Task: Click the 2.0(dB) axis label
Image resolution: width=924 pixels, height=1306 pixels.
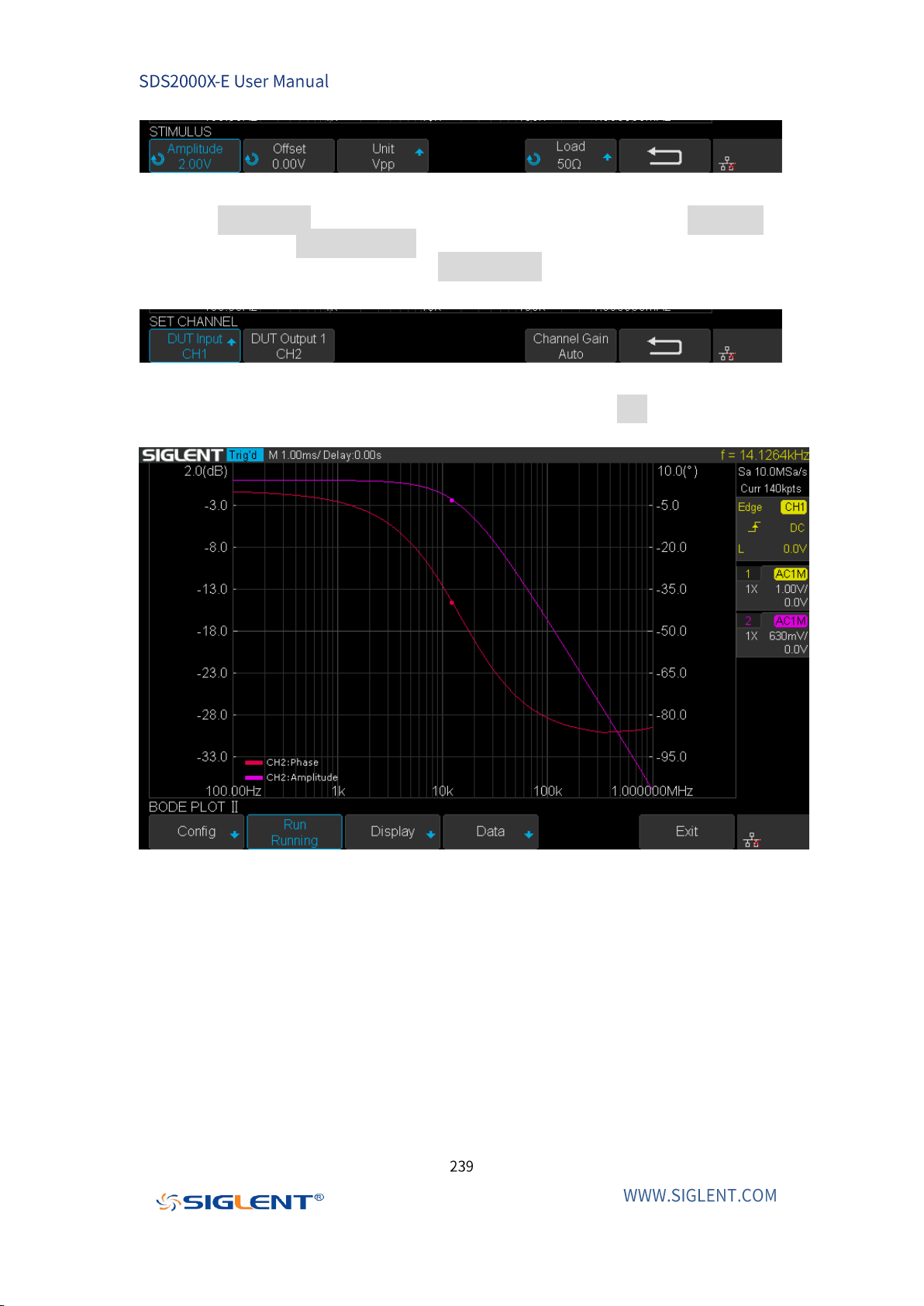Action: [x=205, y=471]
